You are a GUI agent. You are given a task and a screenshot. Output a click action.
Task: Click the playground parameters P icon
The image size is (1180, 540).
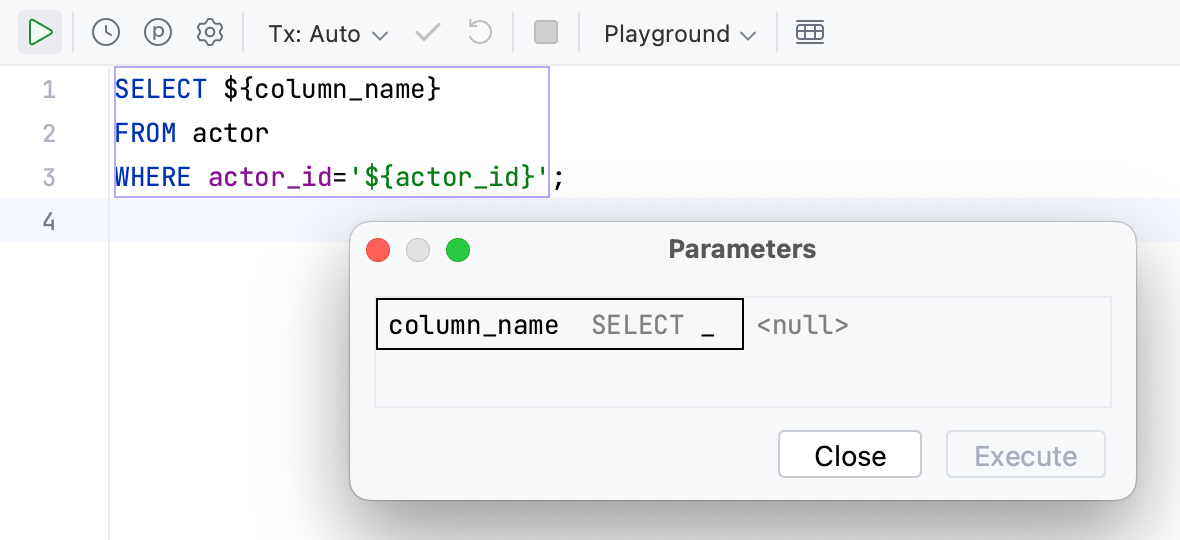[x=158, y=33]
